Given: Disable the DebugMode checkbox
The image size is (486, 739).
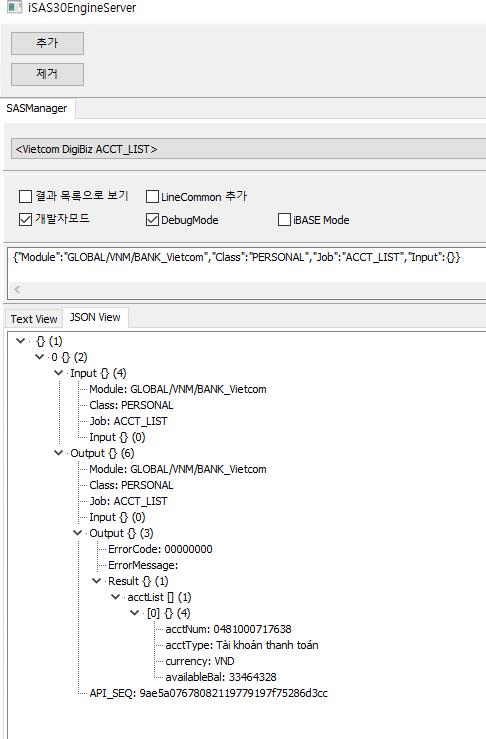Looking at the screenshot, I should pyautogui.click(x=152, y=220).
